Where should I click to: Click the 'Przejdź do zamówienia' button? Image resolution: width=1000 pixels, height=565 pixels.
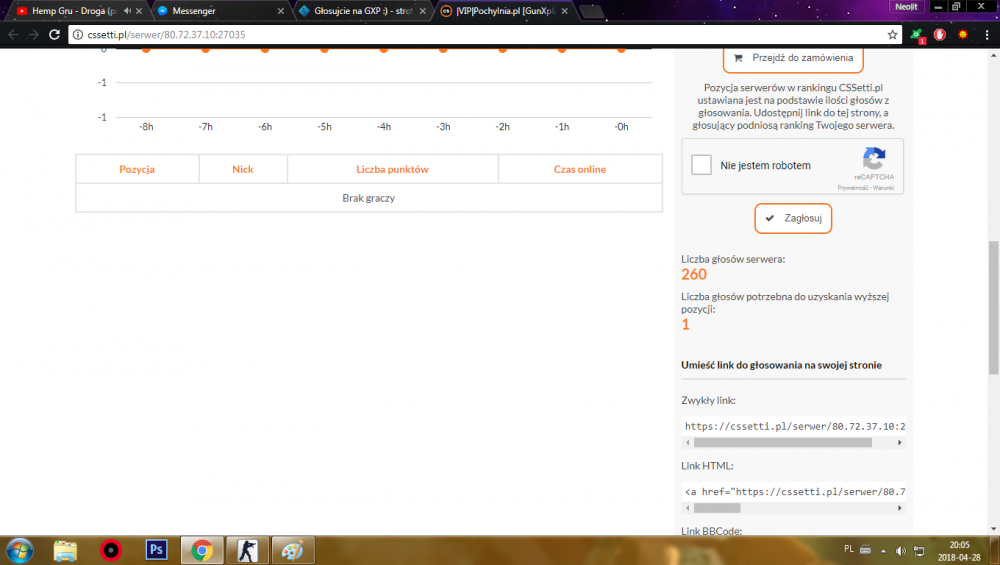coord(792,58)
